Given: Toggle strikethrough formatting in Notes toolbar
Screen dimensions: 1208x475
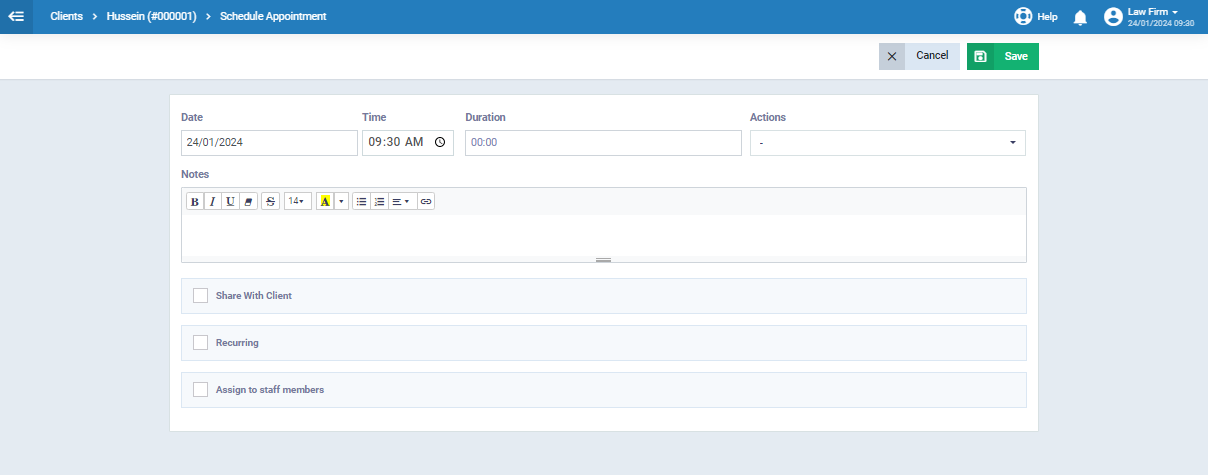Looking at the screenshot, I should (x=270, y=201).
